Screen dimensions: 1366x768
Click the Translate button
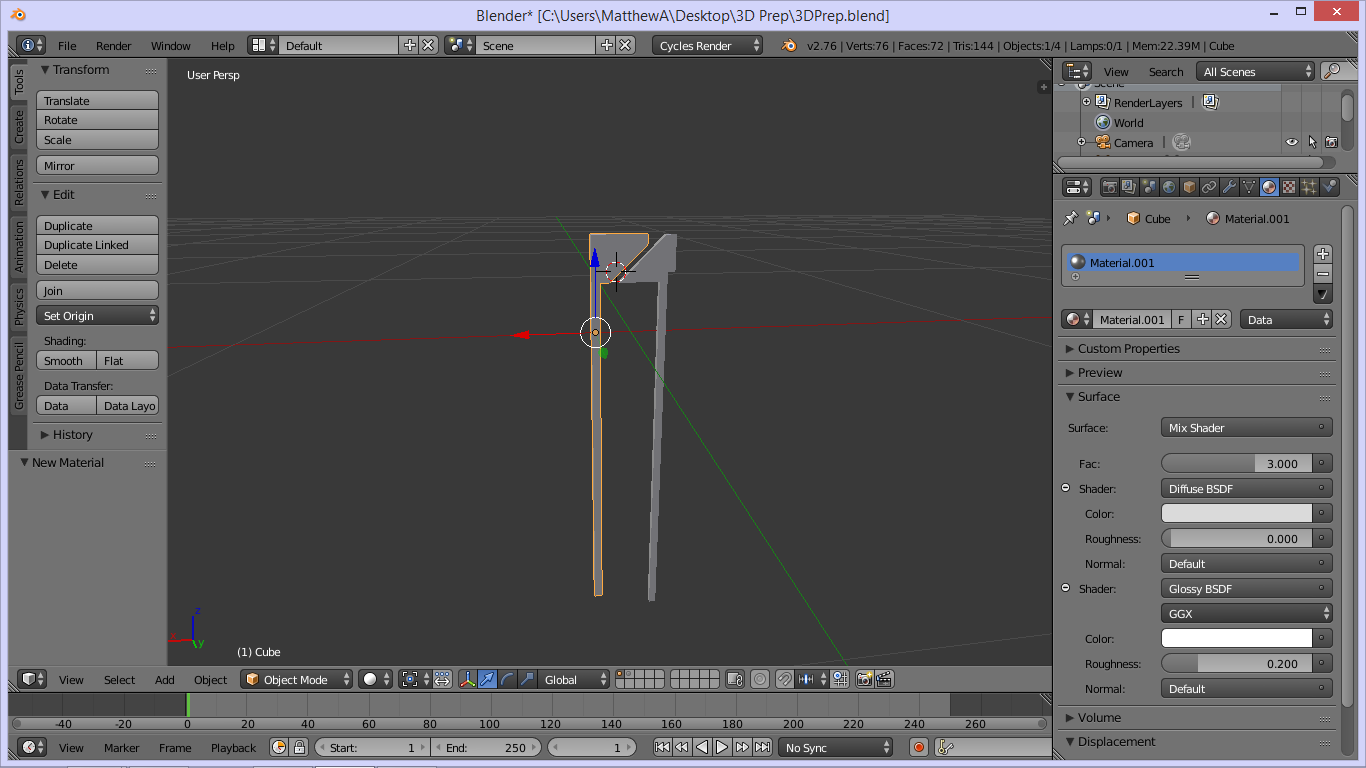coord(97,100)
